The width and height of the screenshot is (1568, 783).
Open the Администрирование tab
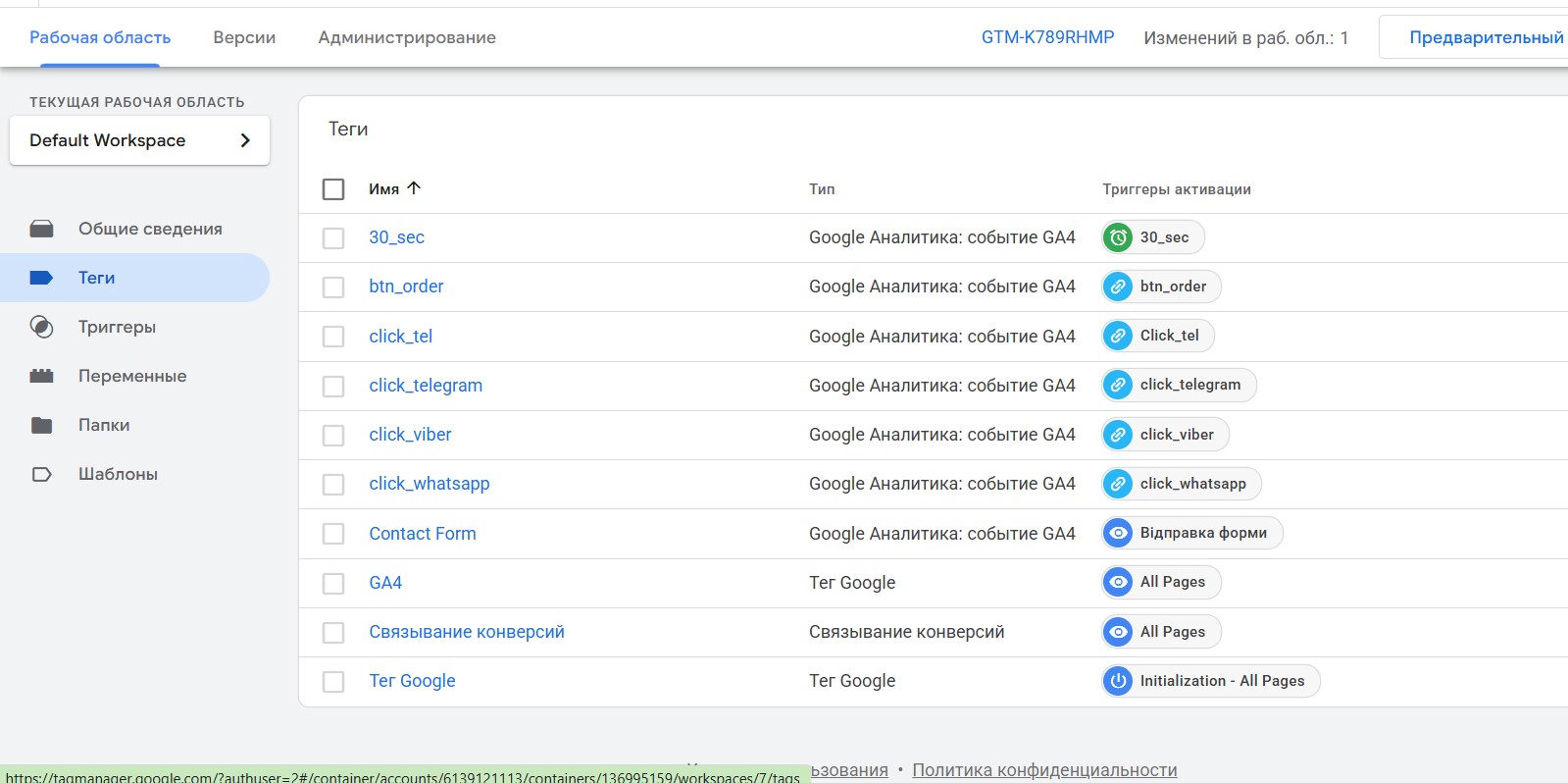tap(407, 37)
